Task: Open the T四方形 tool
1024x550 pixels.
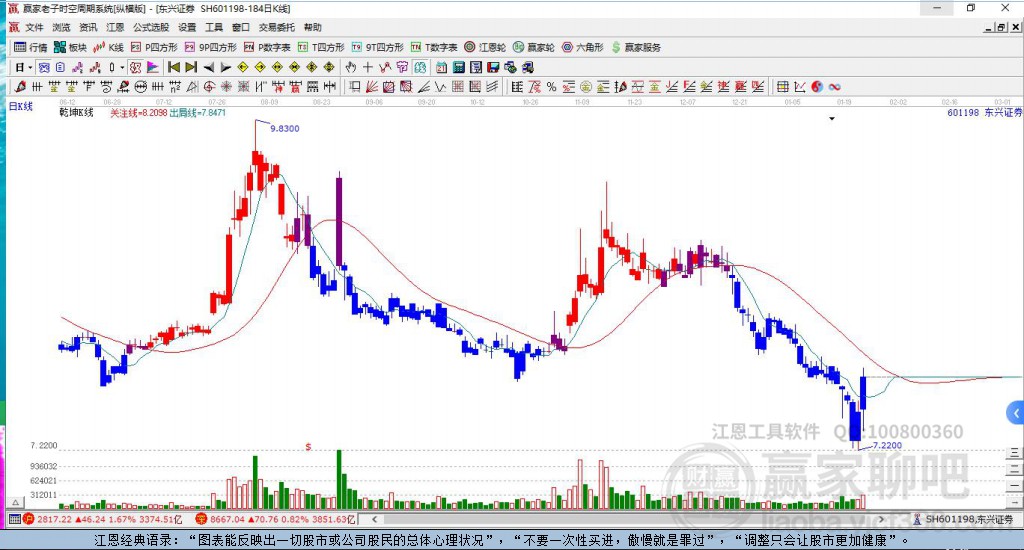Action: tap(321, 47)
